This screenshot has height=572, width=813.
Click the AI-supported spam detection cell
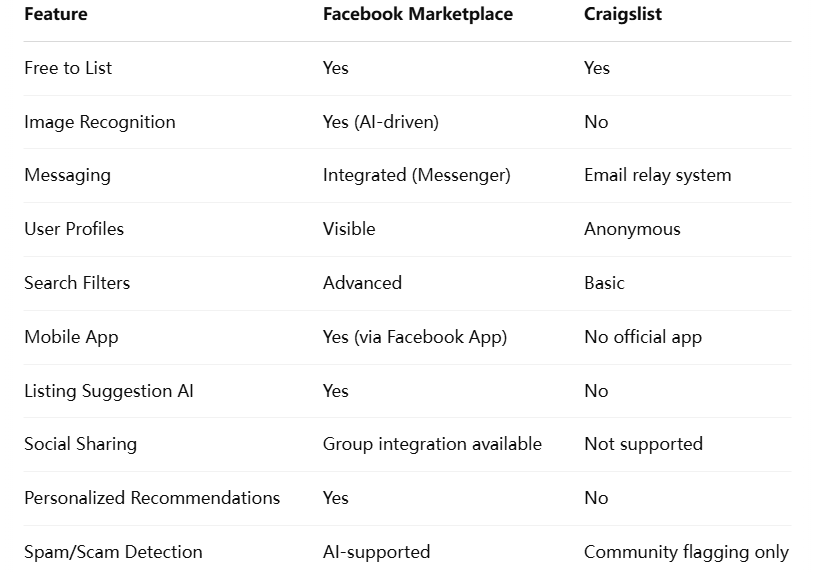376,552
